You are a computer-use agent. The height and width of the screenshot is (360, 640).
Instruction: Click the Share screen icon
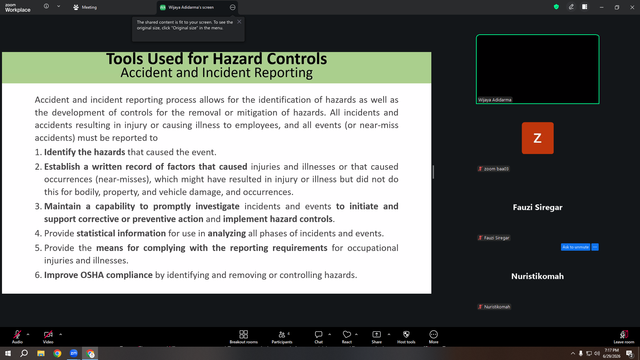(376, 335)
